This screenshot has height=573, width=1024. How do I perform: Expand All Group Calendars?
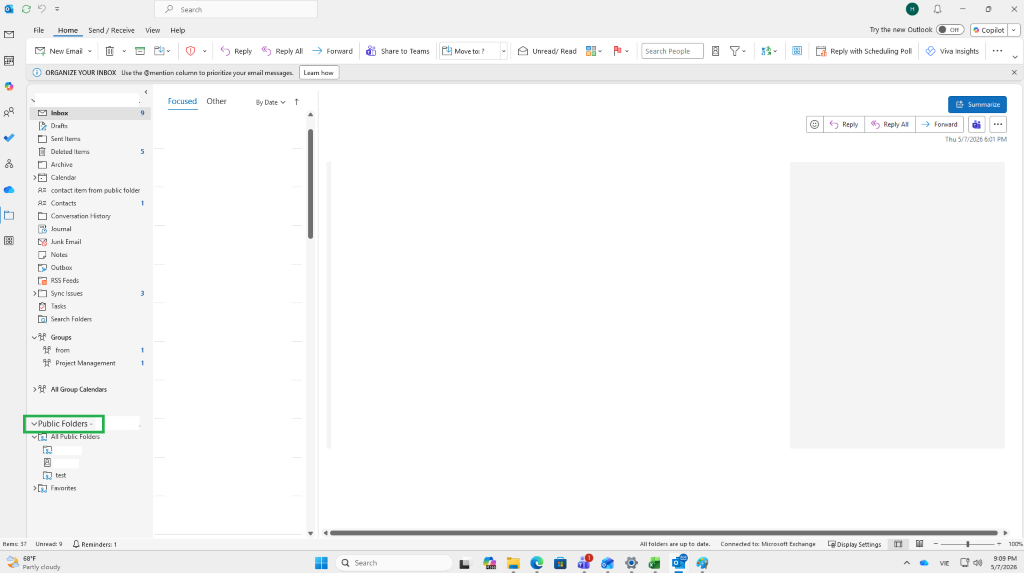pos(35,389)
